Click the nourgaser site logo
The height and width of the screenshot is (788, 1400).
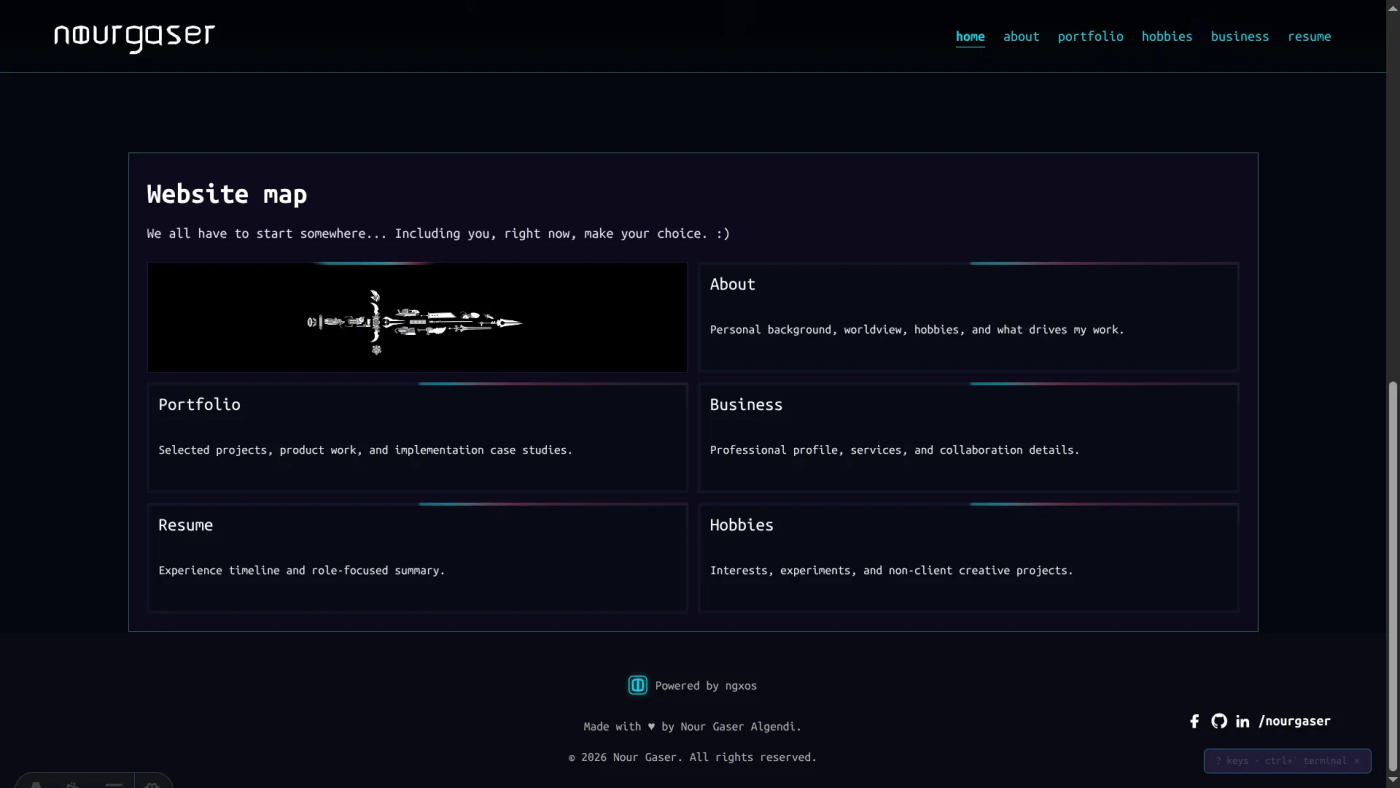point(134,37)
